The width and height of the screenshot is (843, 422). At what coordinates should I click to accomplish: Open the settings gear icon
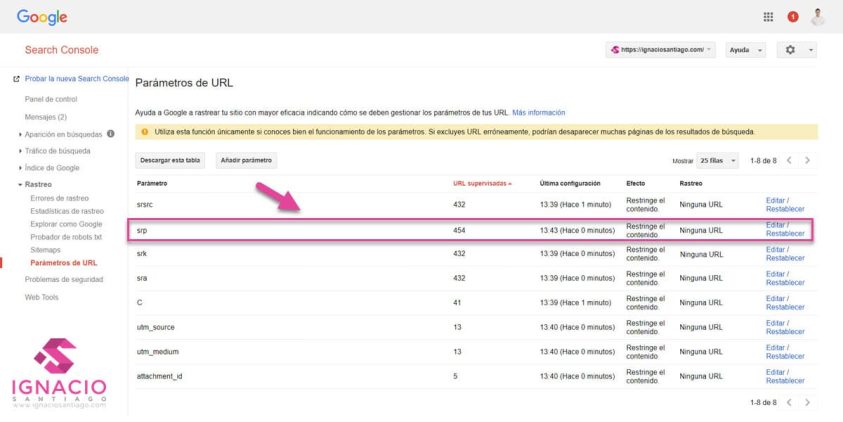790,49
